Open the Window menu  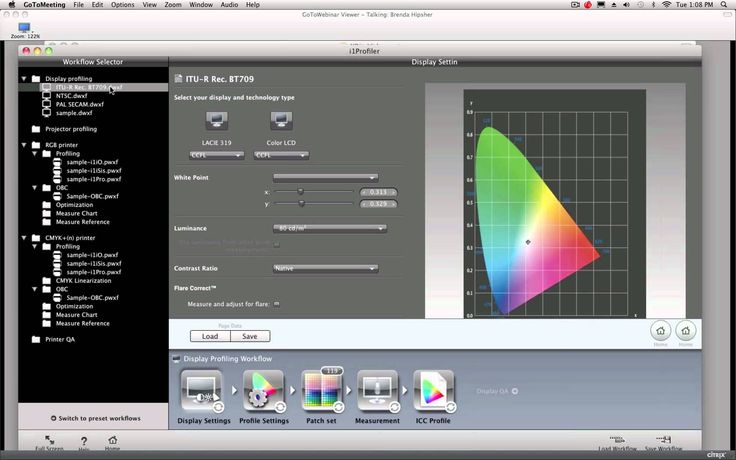point(201,5)
